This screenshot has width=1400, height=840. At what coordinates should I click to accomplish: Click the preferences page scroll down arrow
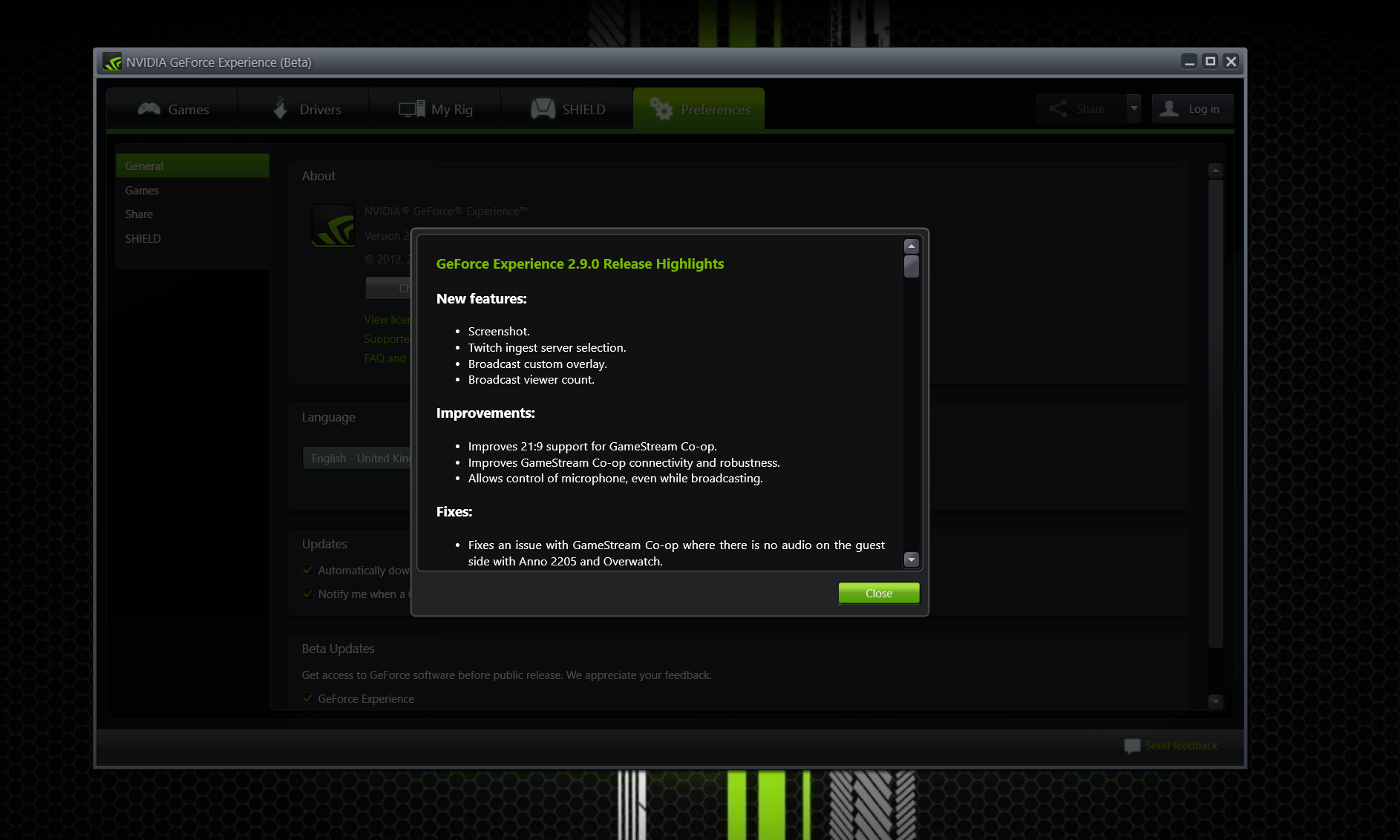pos(1215,701)
